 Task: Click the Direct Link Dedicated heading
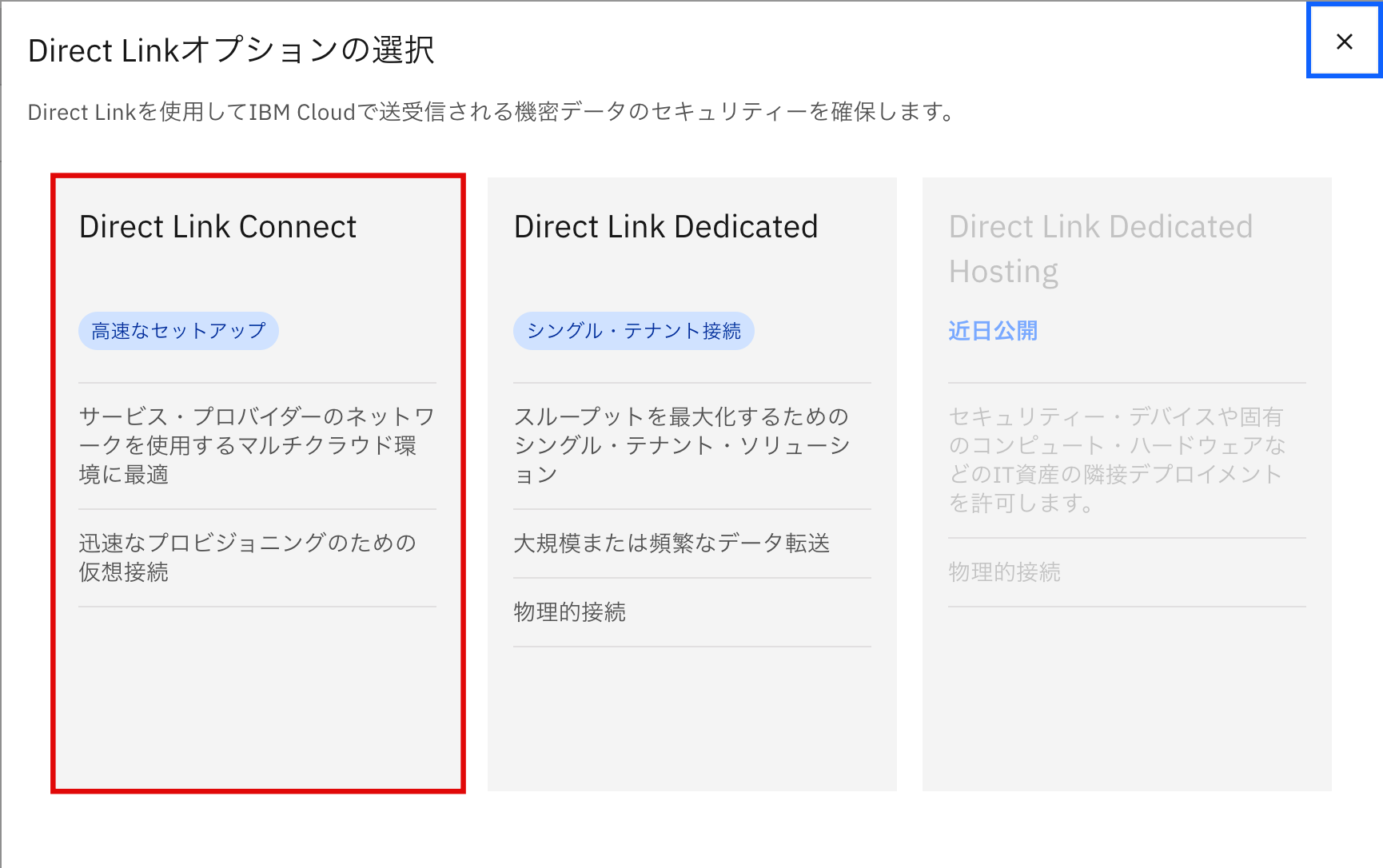(x=666, y=226)
